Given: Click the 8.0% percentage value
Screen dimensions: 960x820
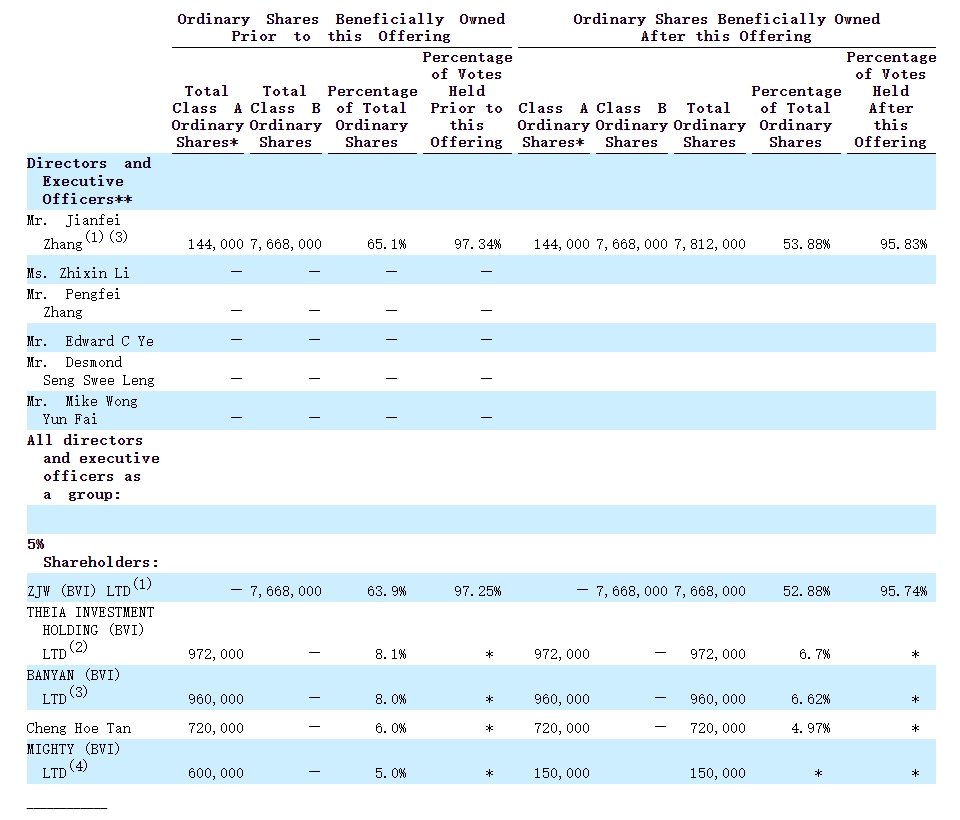Looking at the screenshot, I should coord(391,699).
